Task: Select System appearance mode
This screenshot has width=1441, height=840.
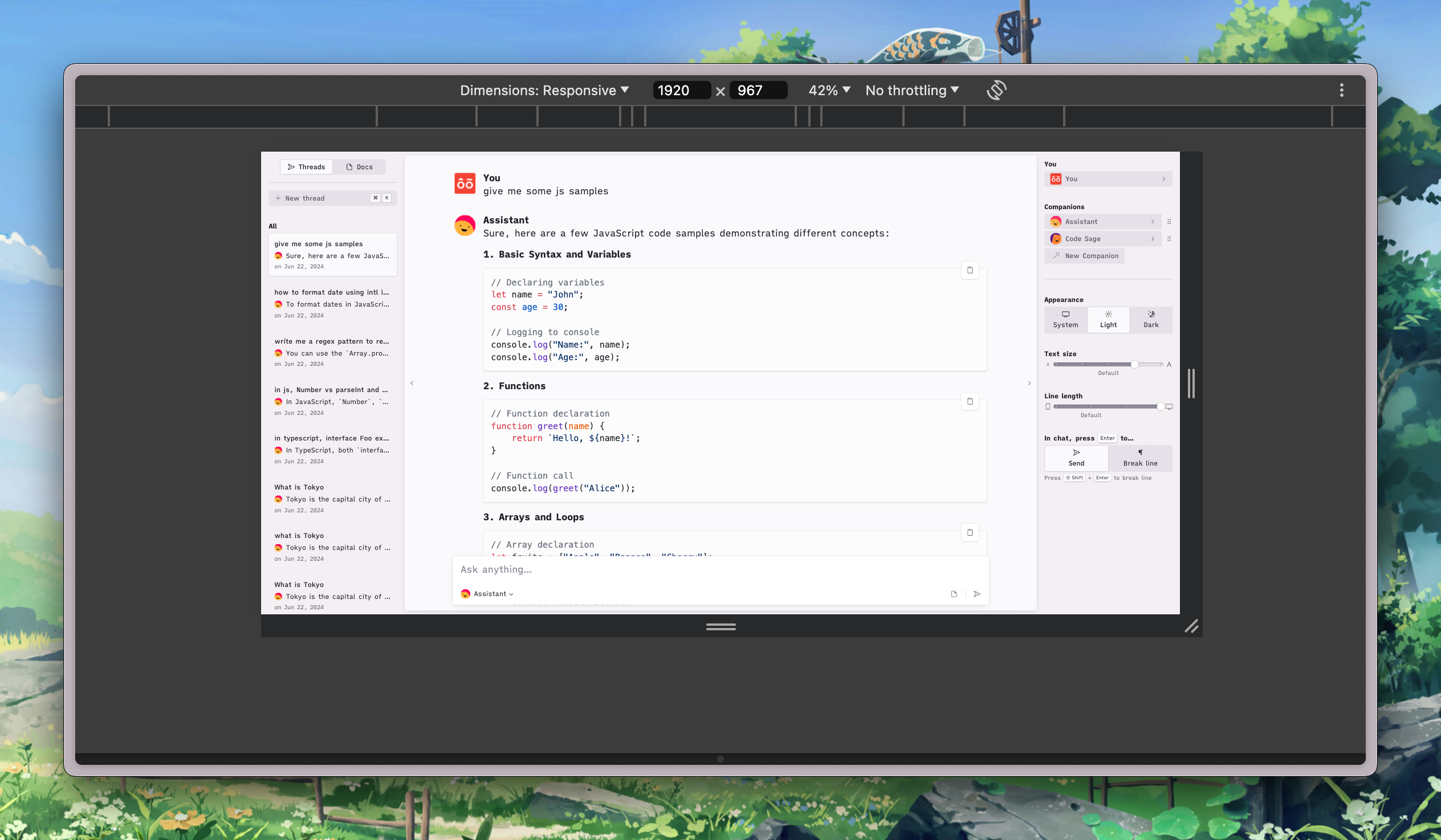Action: click(1065, 320)
